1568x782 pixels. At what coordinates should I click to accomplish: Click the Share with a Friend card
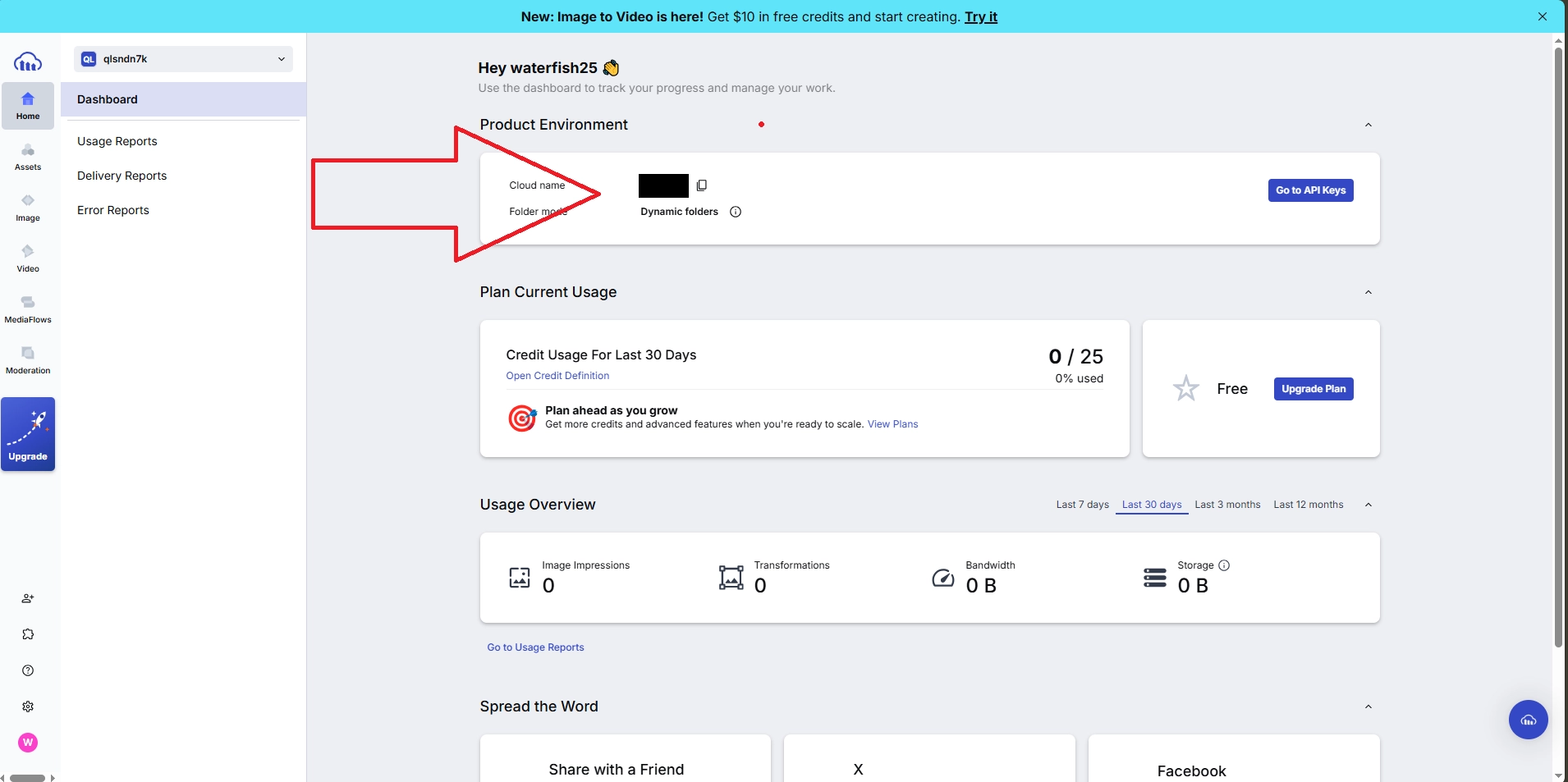[x=626, y=758]
